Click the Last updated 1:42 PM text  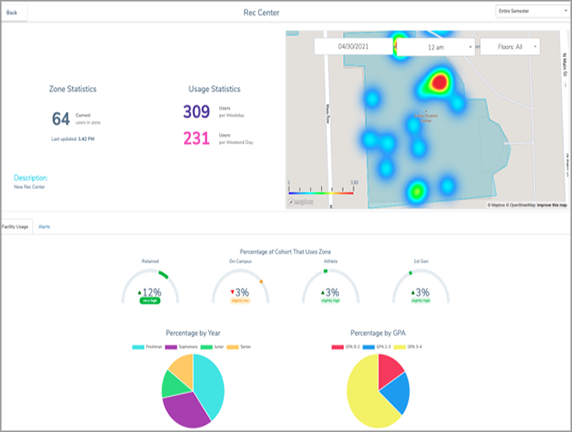pos(73,139)
